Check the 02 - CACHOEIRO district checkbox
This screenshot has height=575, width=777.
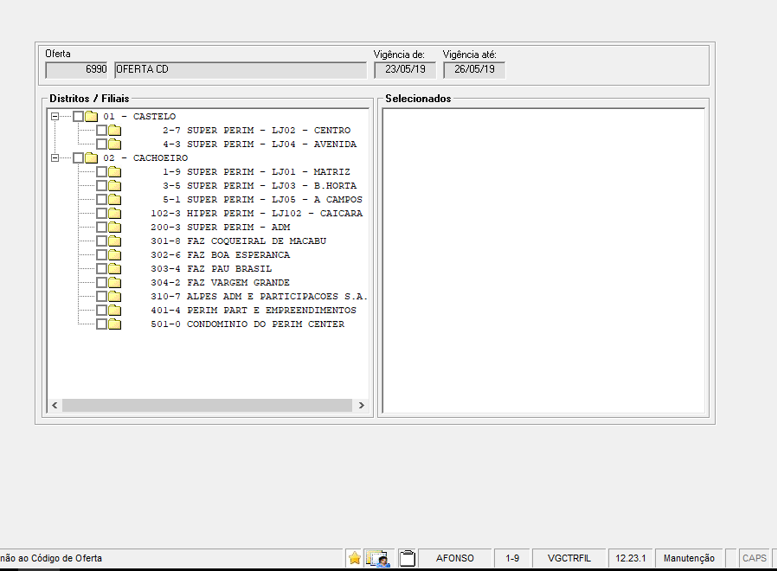(78, 158)
